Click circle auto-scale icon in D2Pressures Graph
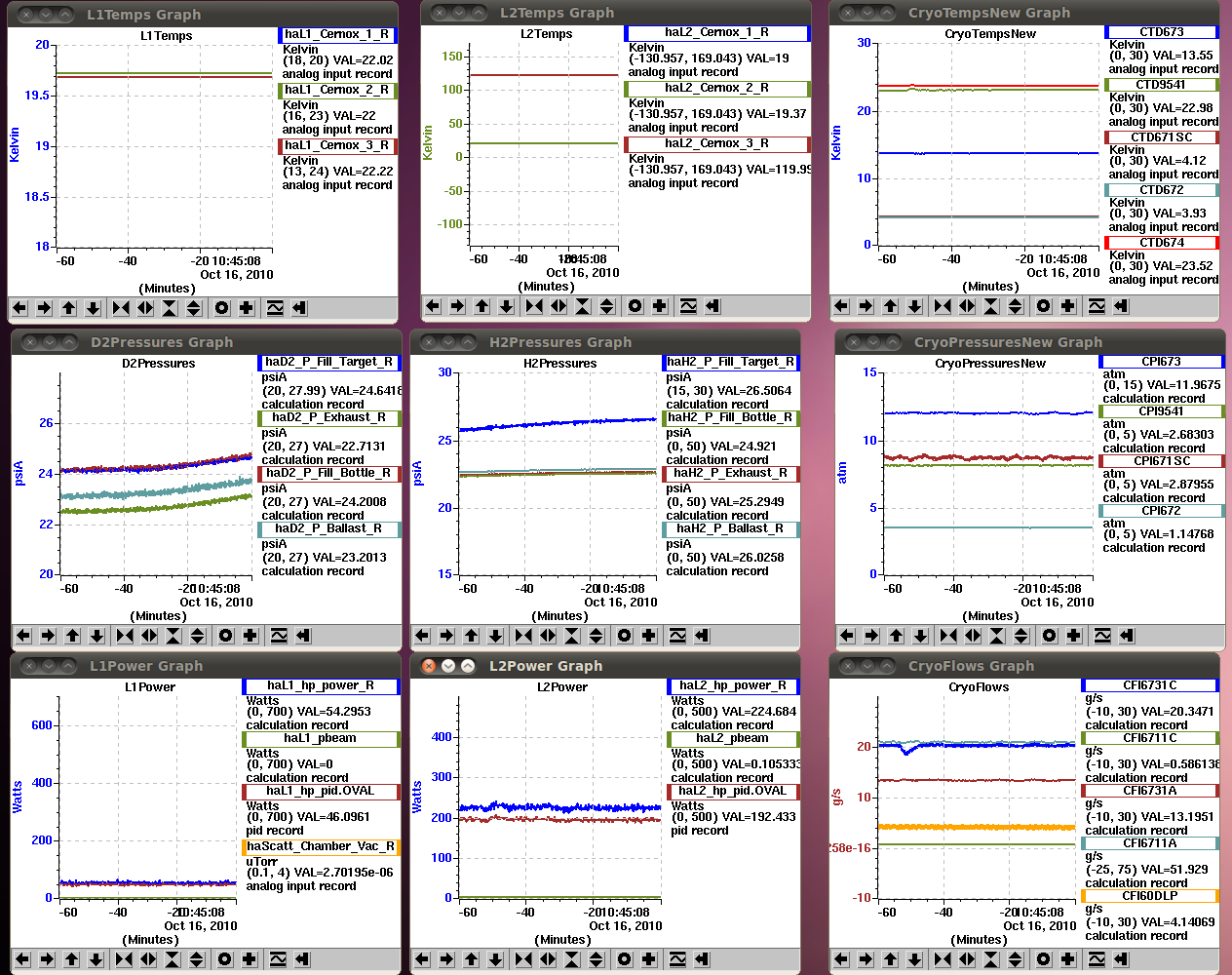This screenshot has width=1232, height=975. point(226,636)
